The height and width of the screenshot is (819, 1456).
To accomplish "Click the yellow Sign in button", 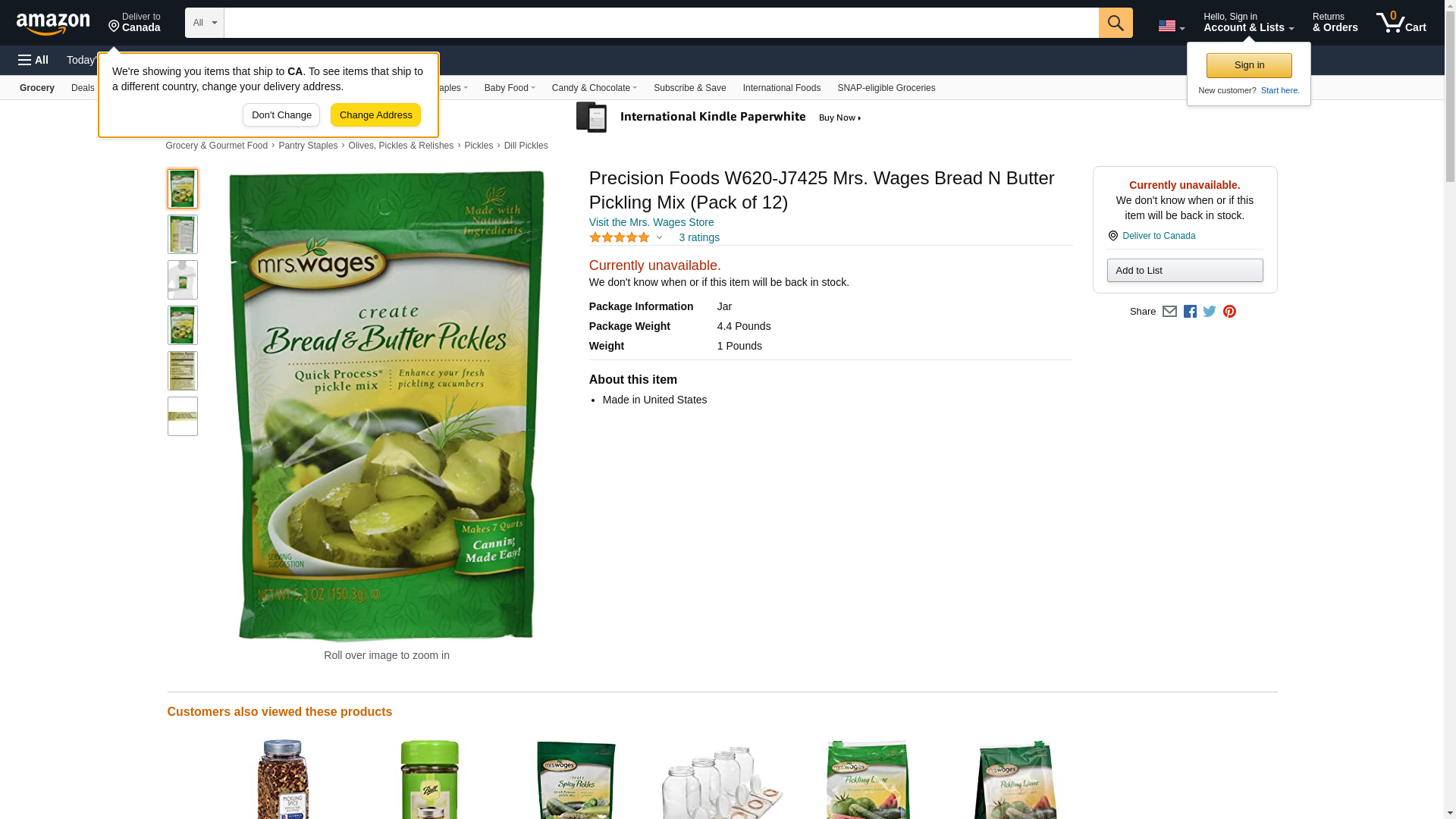I will coord(1249,65).
